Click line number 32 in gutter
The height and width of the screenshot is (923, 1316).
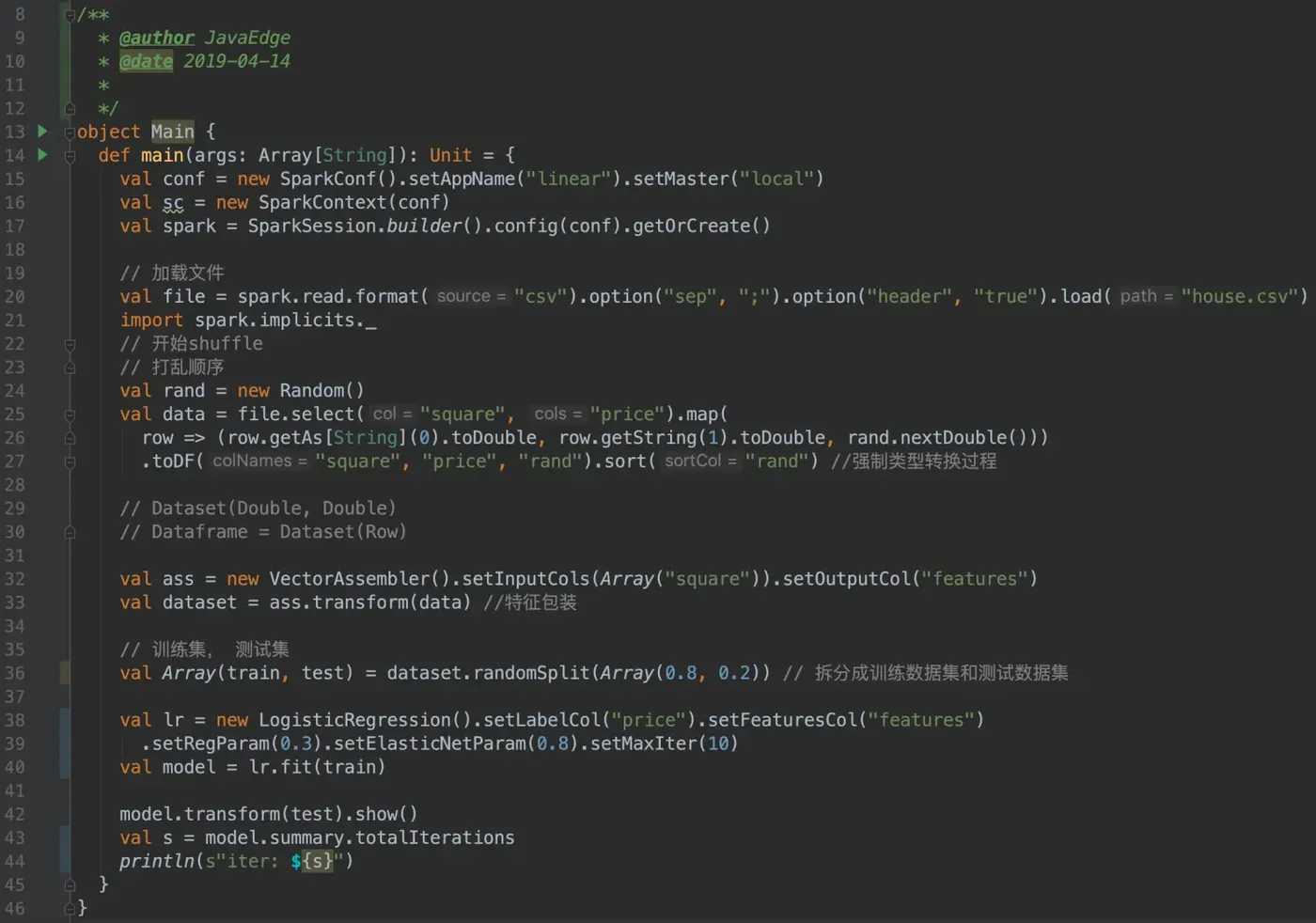click(x=15, y=579)
